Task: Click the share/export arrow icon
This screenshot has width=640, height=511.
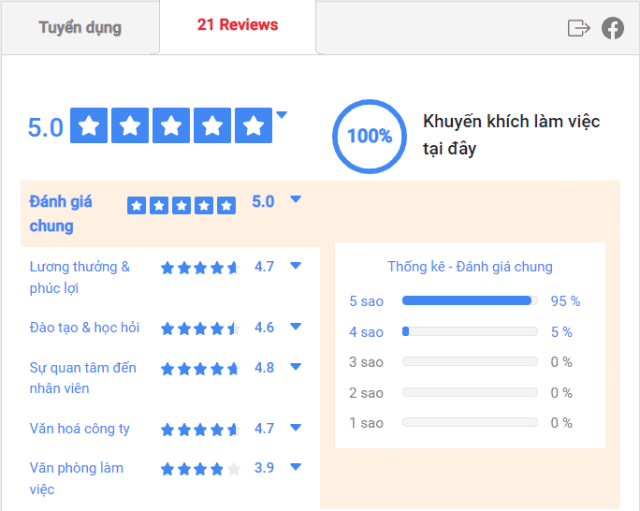Action: click(579, 28)
